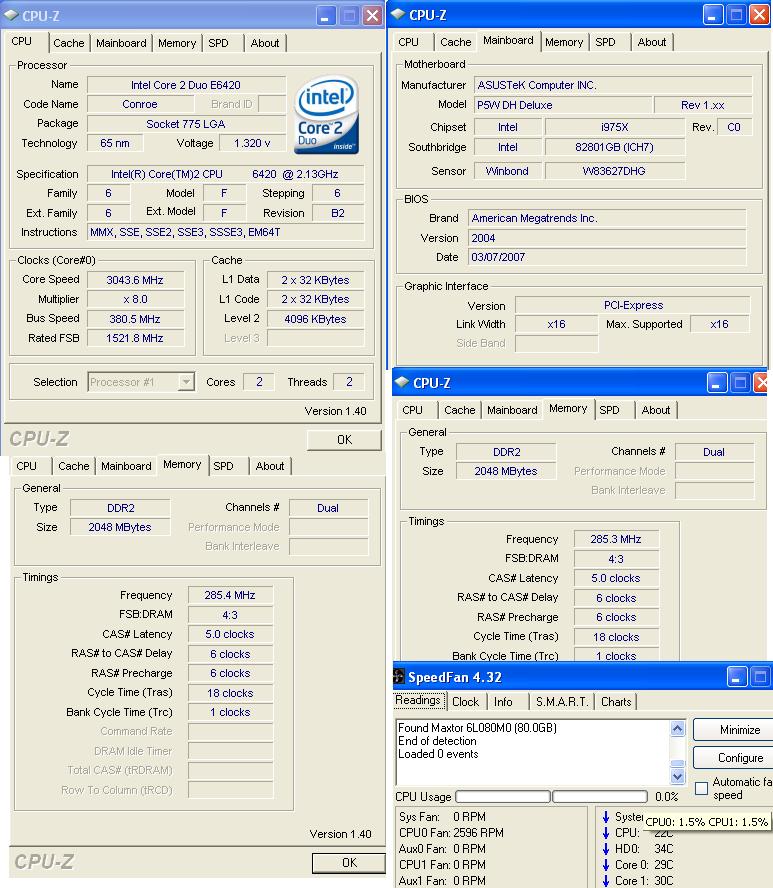Screen dimensions: 773x888
Task: Click the Chipset value i975X
Action: [x=614, y=127]
